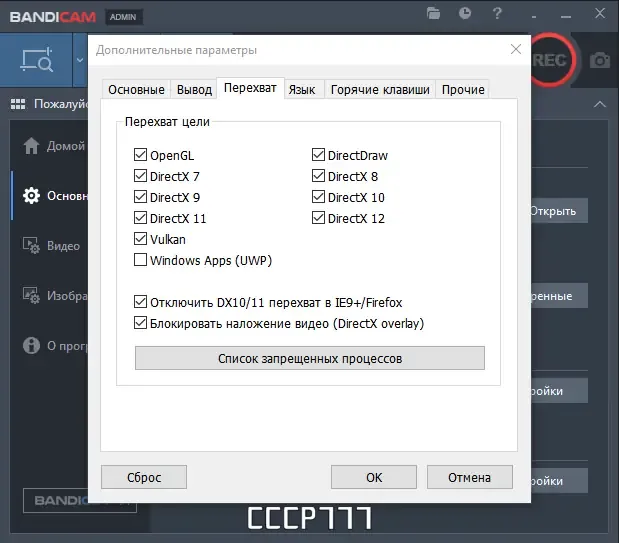Toggle the DirectX 7 checkbox

(x=140, y=176)
